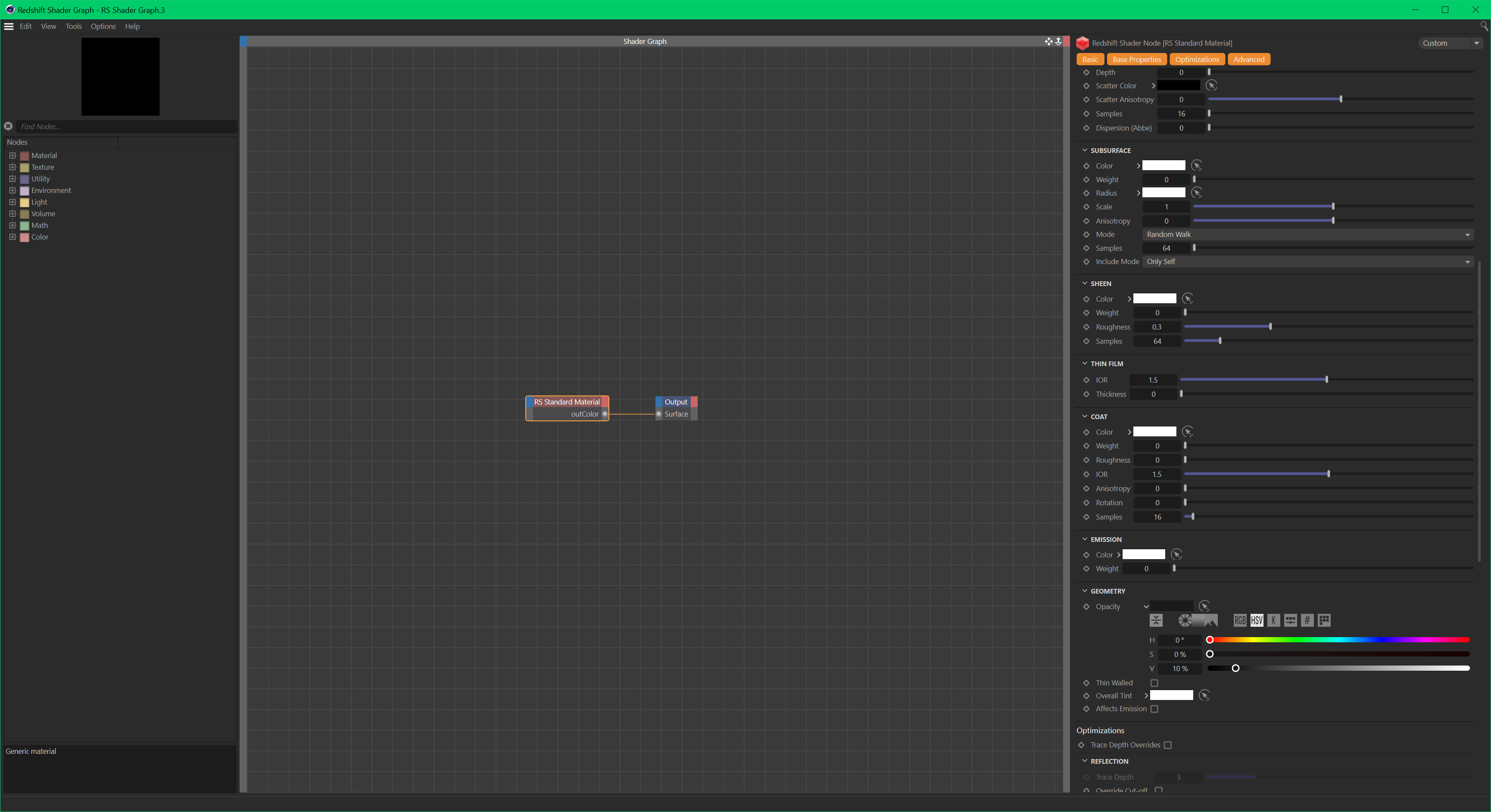
Task: Click the compact color chooser toggle icon
Action: (1156, 620)
